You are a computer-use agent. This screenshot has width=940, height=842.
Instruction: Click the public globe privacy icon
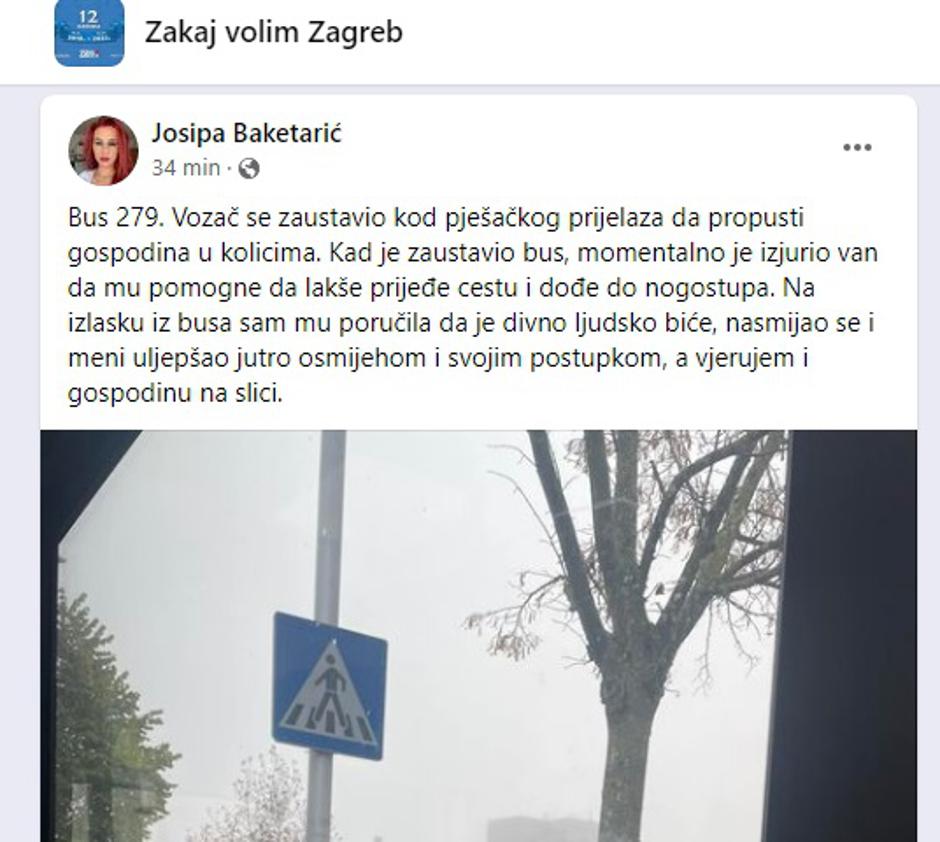tap(249, 168)
